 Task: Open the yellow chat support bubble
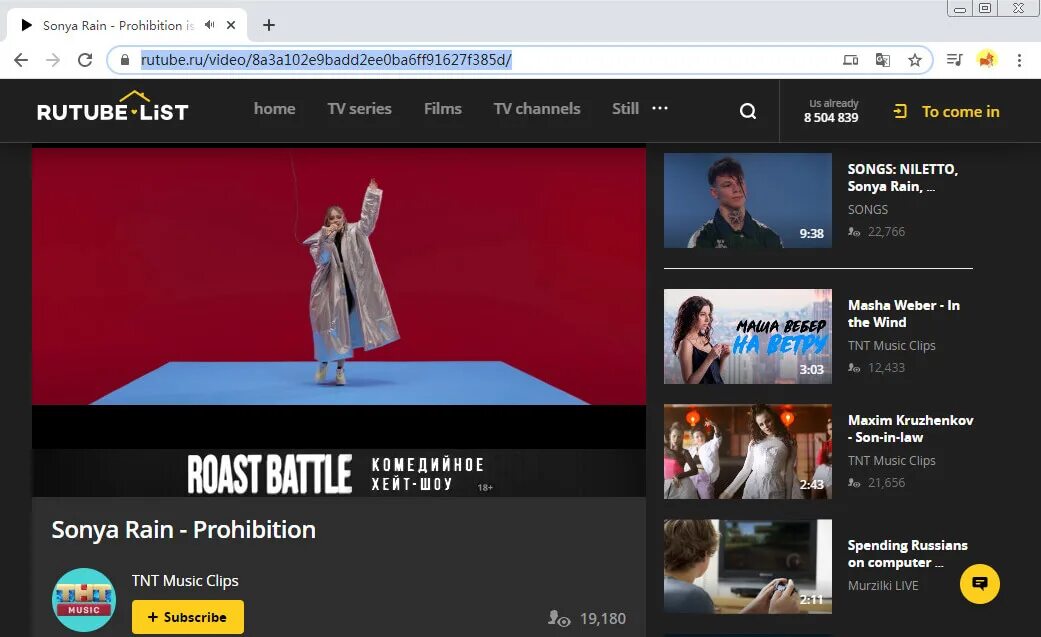click(x=980, y=584)
